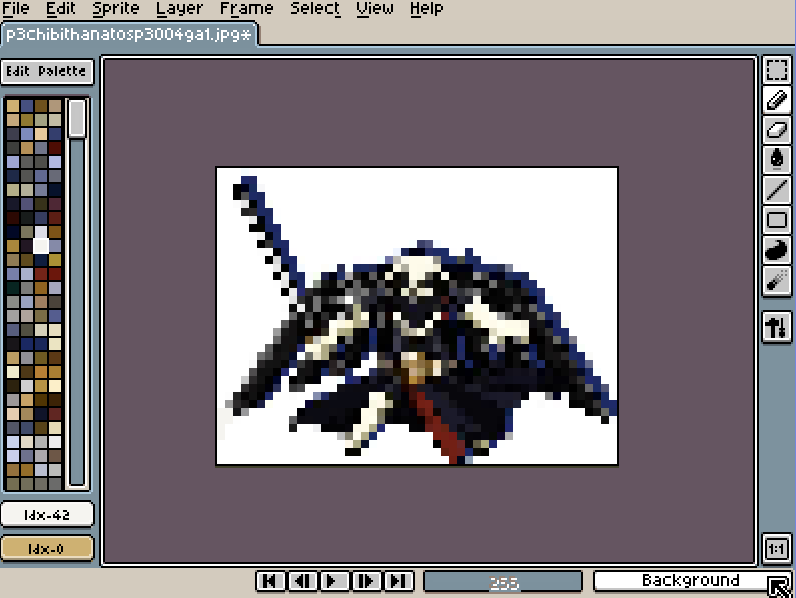Select the blob contour tool
Viewport: 796px width, 598px height.
coord(777,250)
